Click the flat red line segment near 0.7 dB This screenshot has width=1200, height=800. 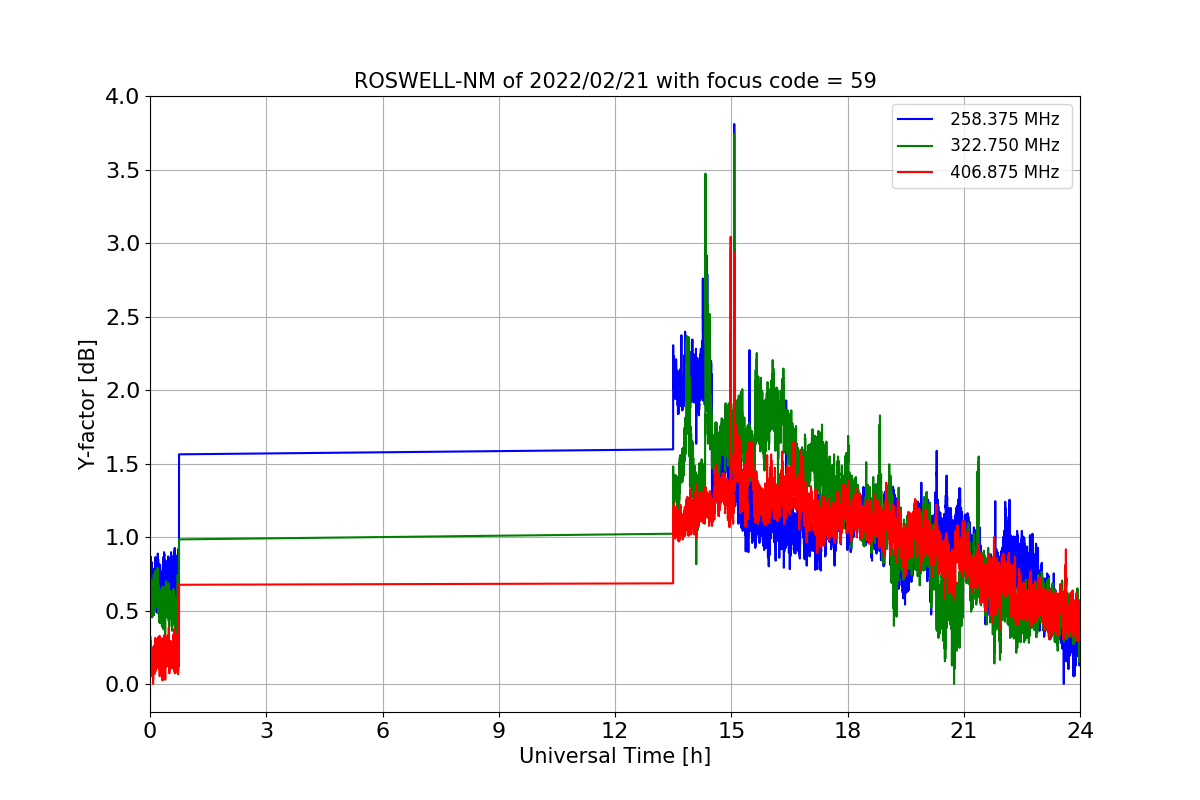(426, 584)
